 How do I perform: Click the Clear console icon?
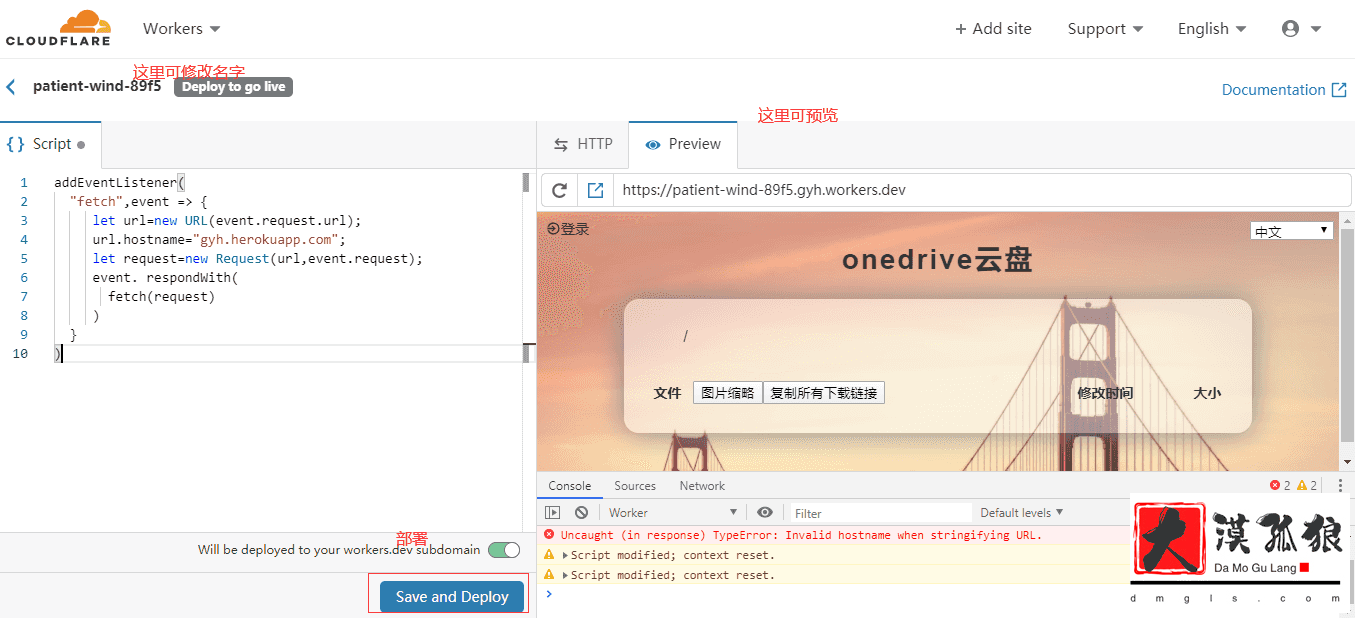[580, 512]
